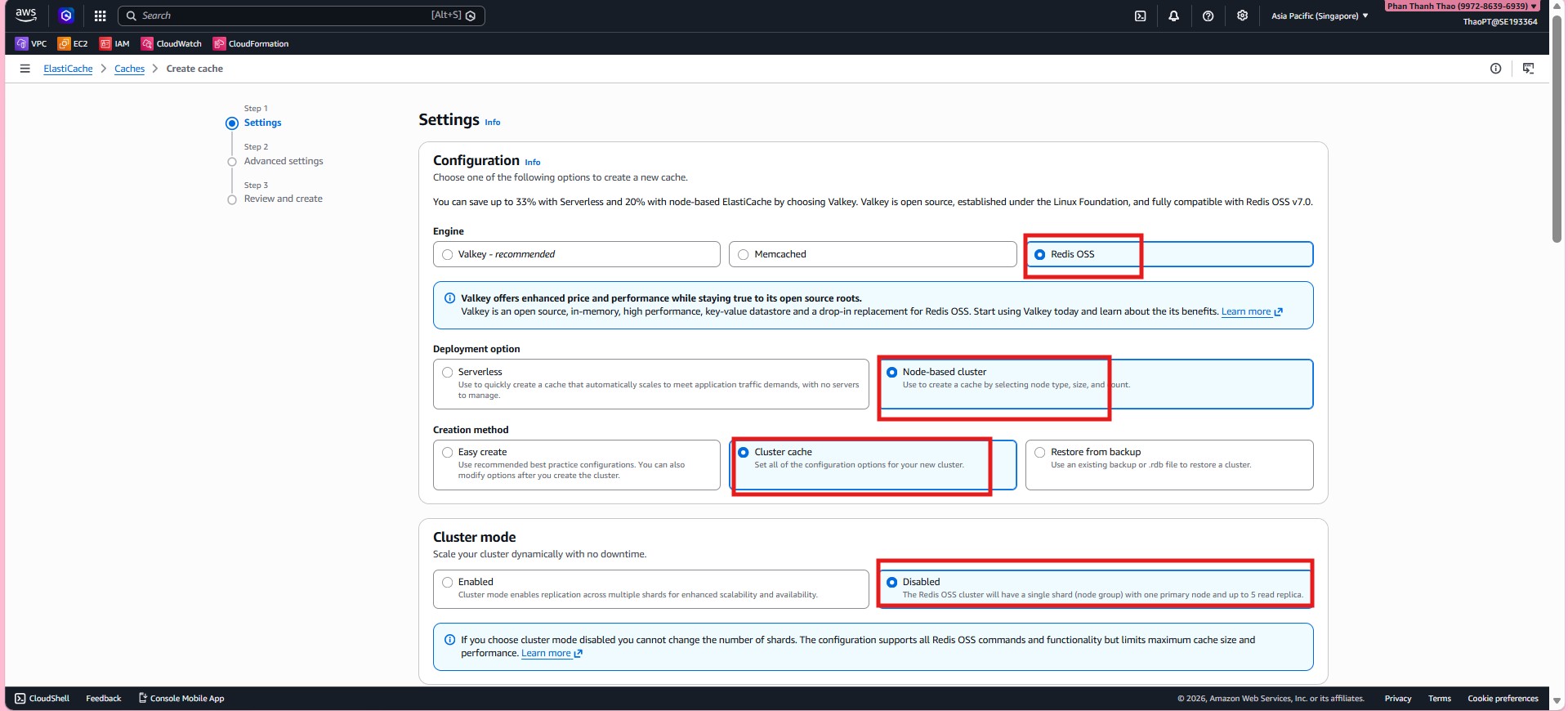Click info icon in cluster mode notice
The width and height of the screenshot is (1568, 711).
click(449, 640)
